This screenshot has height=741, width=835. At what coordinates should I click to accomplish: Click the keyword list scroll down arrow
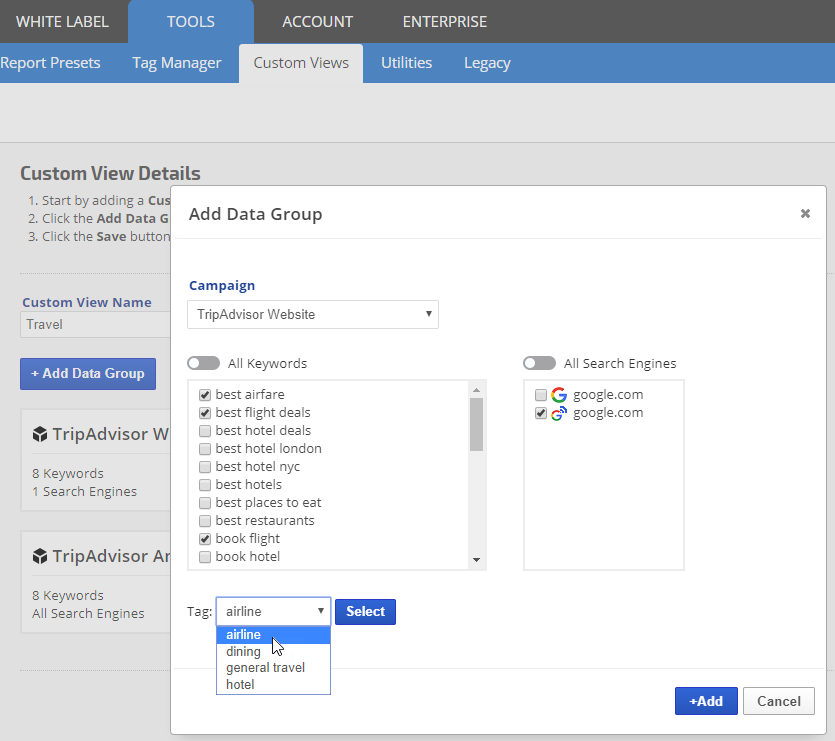pos(476,560)
